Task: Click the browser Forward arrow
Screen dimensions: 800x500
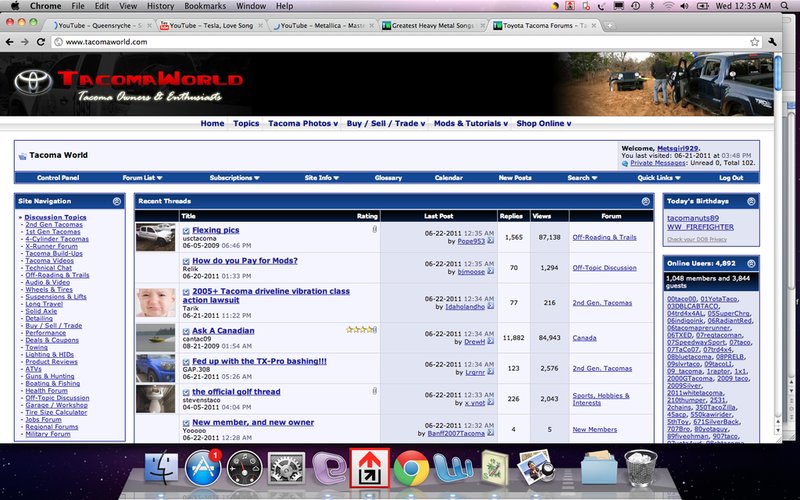Action: click(24, 42)
